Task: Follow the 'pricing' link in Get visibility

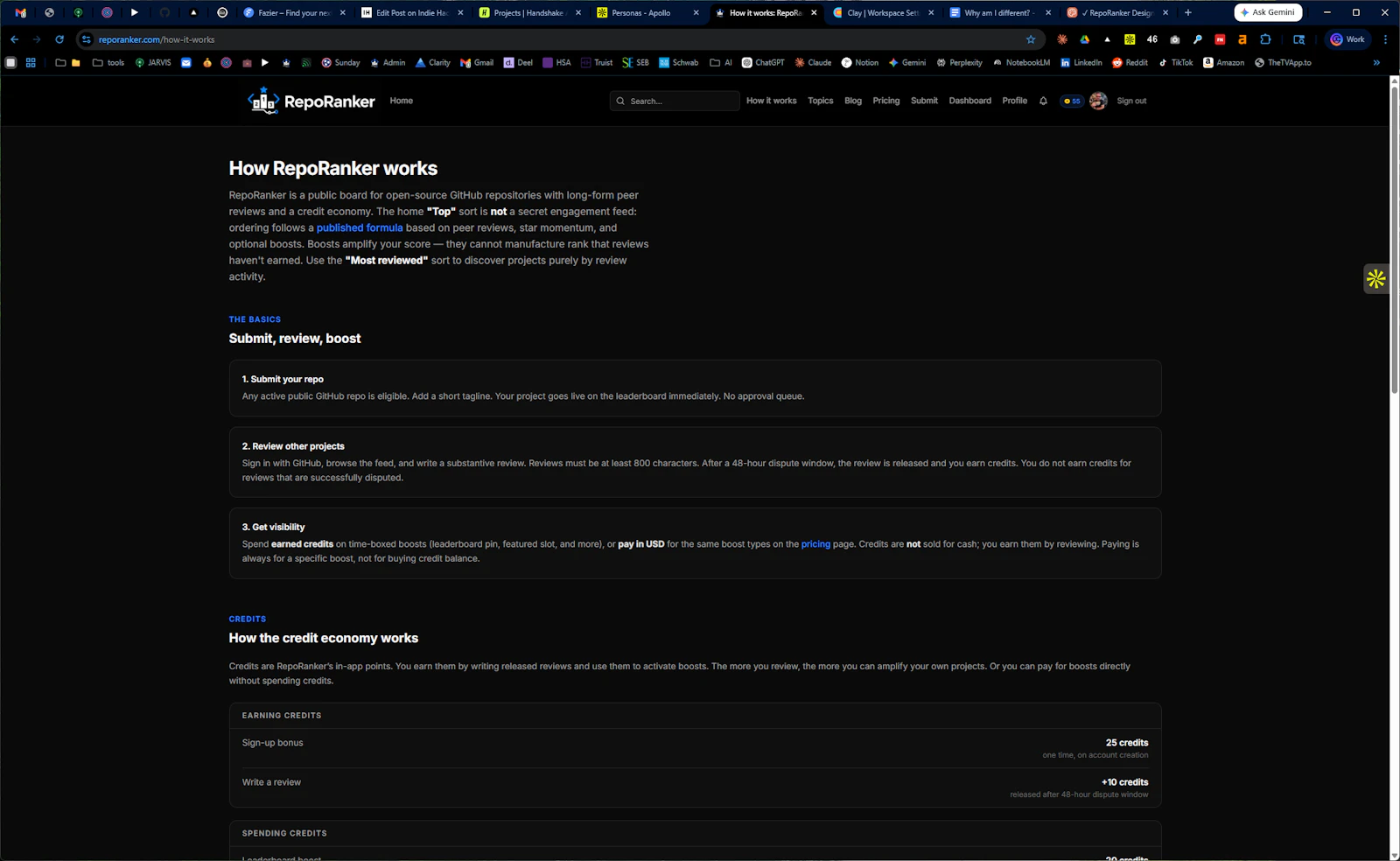Action: [x=815, y=544]
